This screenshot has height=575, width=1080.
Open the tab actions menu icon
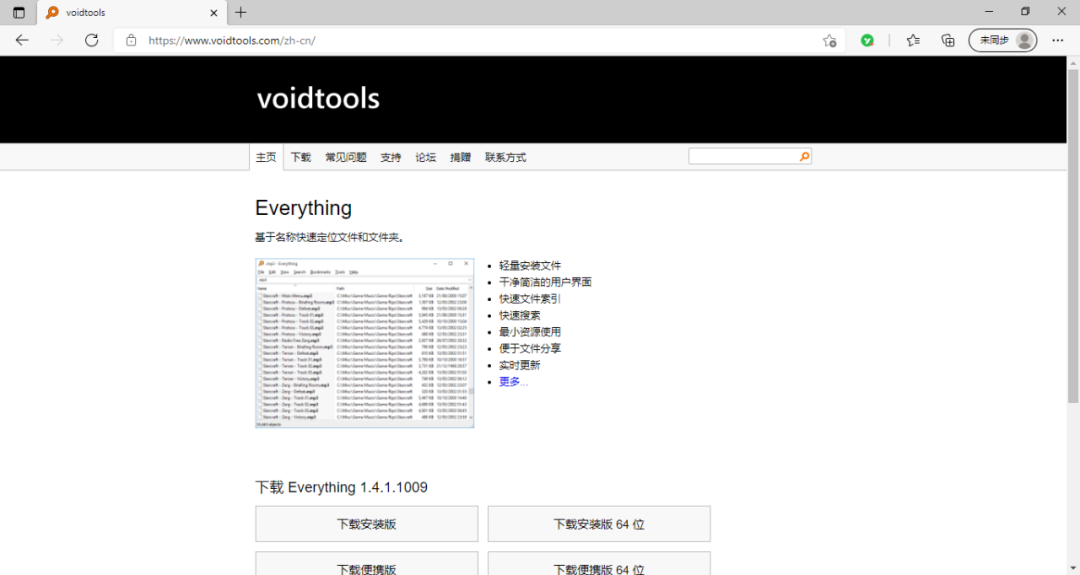coord(19,12)
